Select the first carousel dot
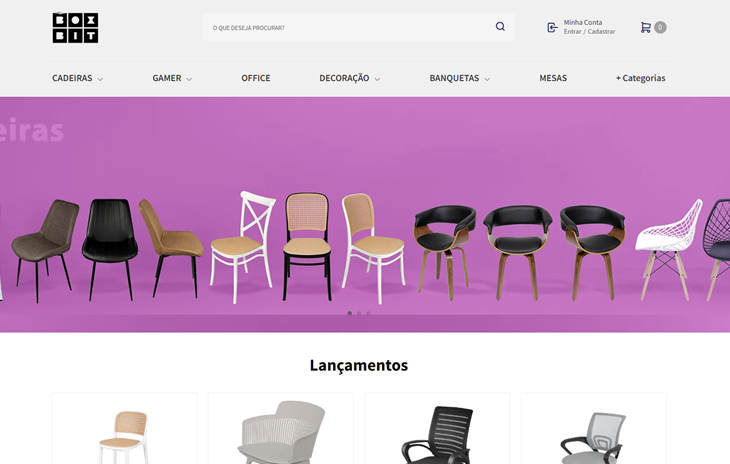Image resolution: width=730 pixels, height=464 pixels. [350, 313]
